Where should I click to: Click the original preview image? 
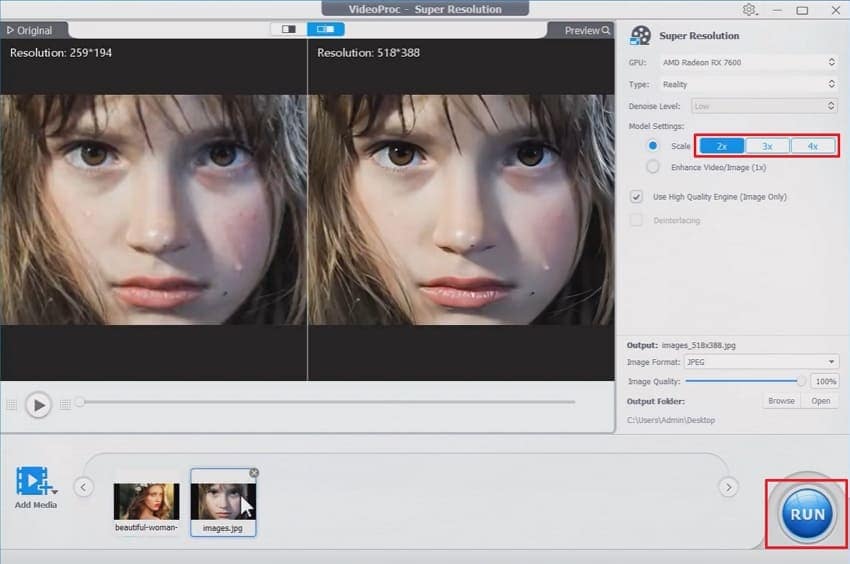tap(153, 210)
